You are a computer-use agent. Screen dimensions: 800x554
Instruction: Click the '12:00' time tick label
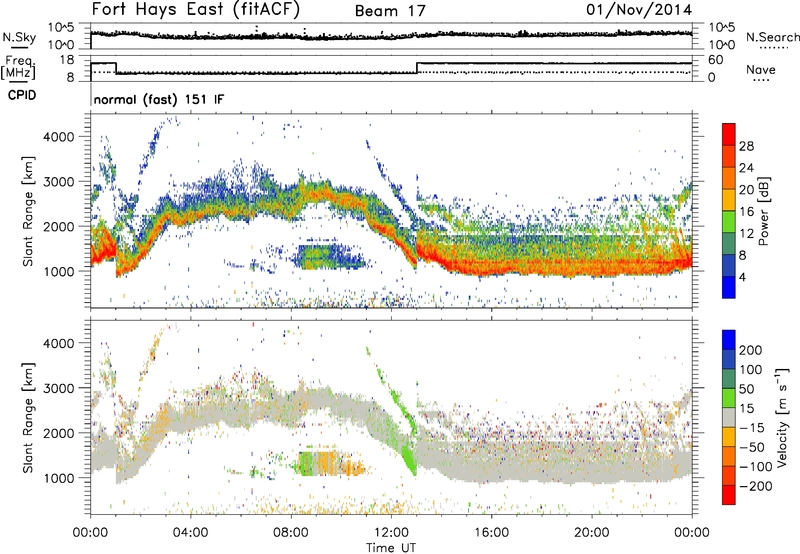391,533
